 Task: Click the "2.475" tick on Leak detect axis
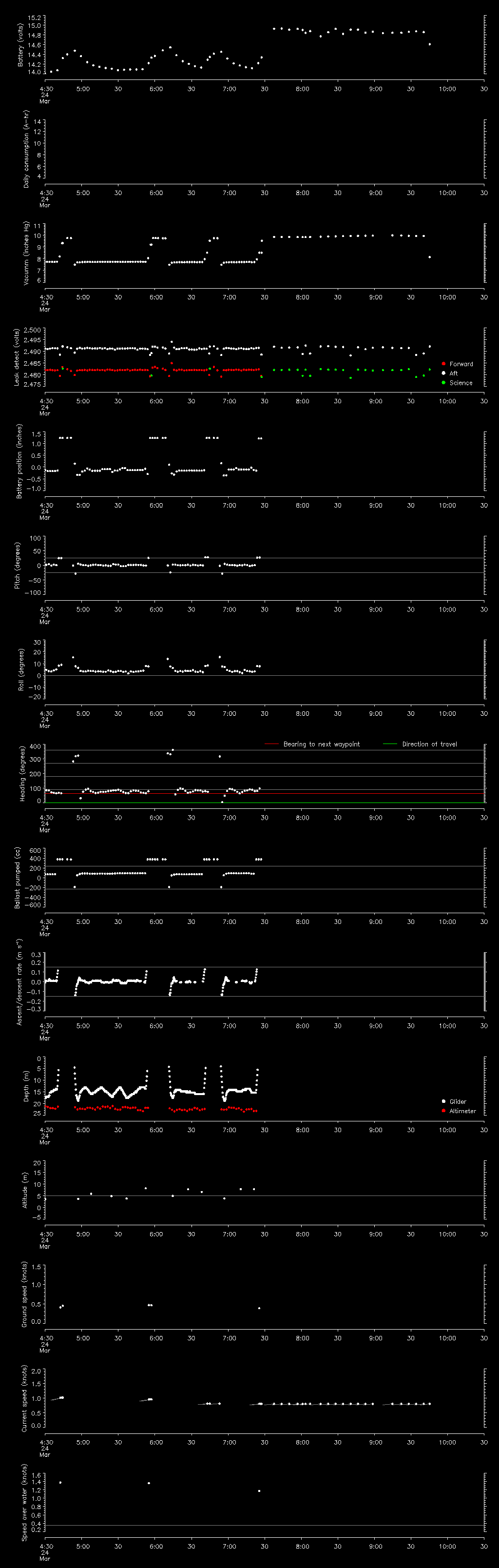33,385
